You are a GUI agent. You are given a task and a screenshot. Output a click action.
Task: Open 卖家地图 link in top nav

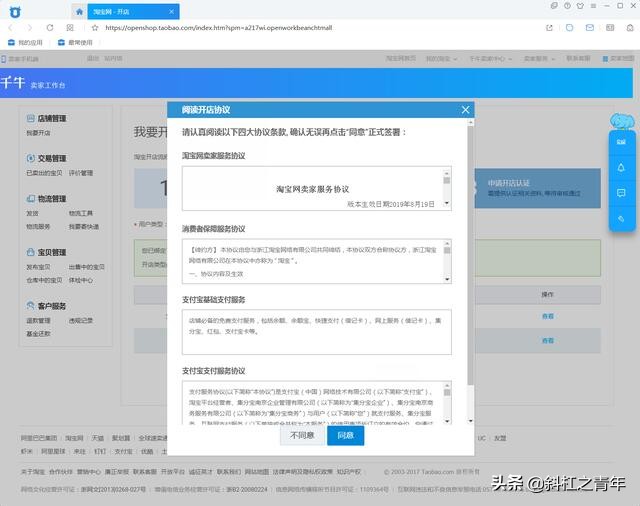pyautogui.click(x=619, y=59)
